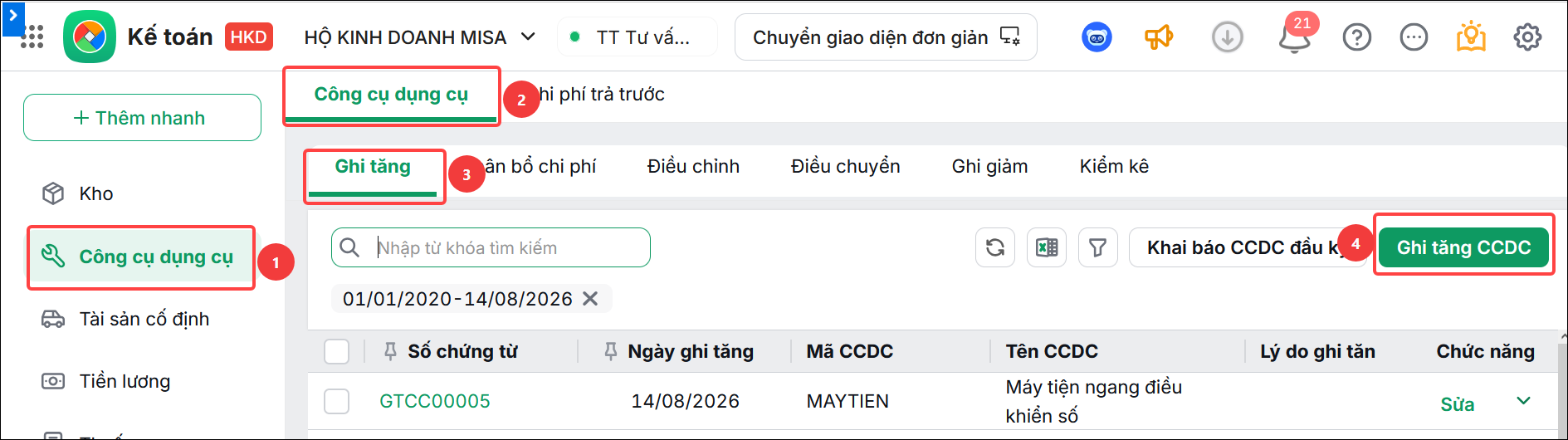Open the chatbot assistant icon
Image resolution: width=1568 pixels, height=440 pixels.
click(1097, 37)
